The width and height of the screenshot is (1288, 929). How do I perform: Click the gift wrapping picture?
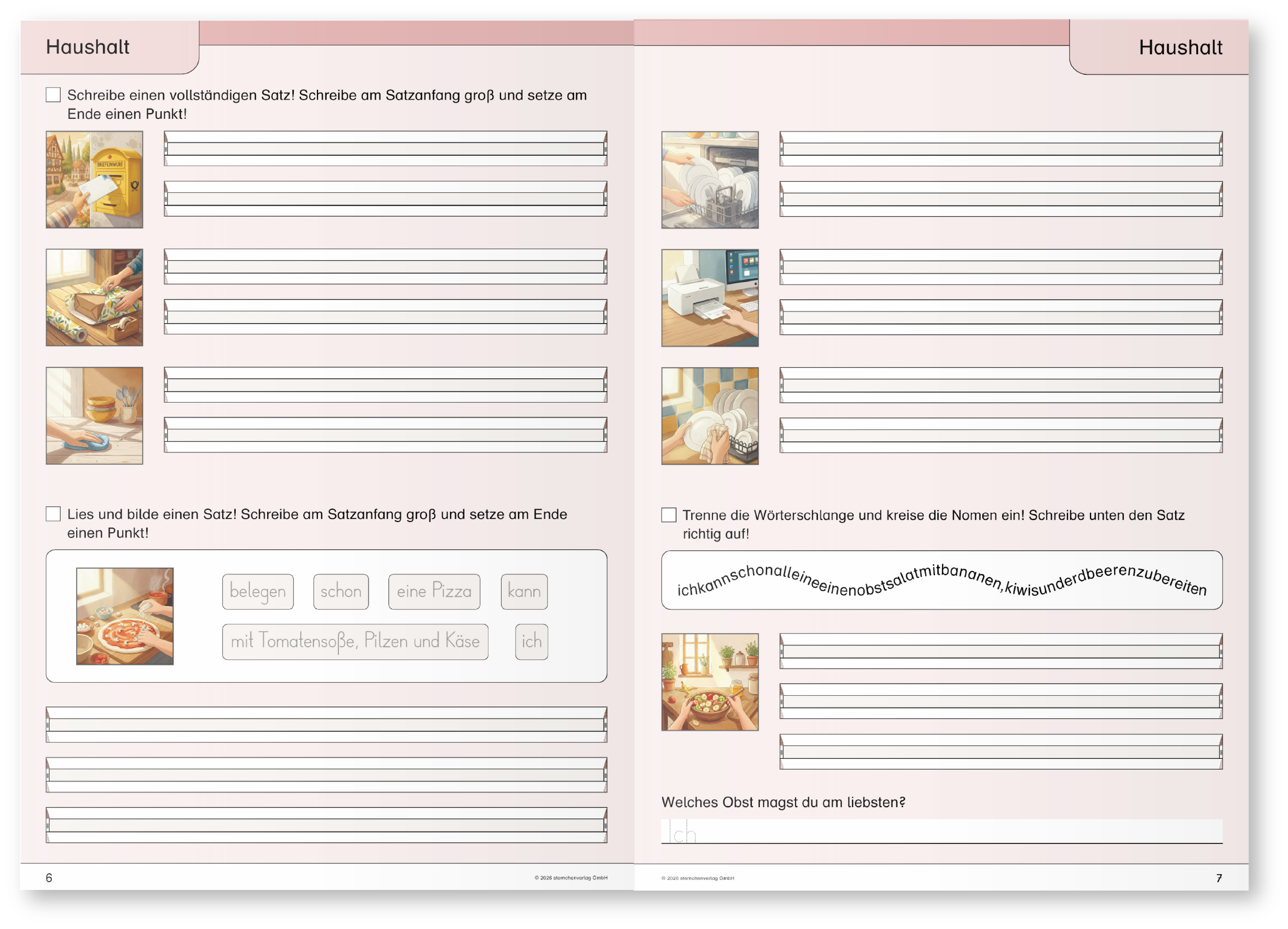pyautogui.click(x=94, y=298)
